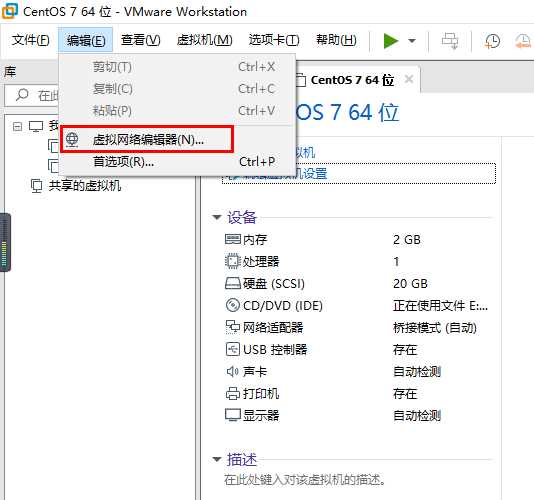This screenshot has height=500, width=534.
Task: Click the memory icon next to 内存
Action: coord(233,239)
